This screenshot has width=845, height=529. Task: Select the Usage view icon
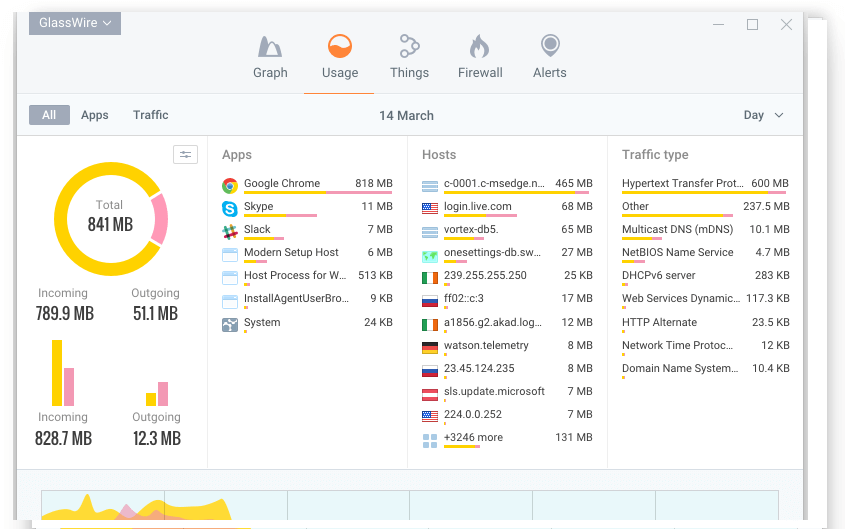tap(340, 47)
